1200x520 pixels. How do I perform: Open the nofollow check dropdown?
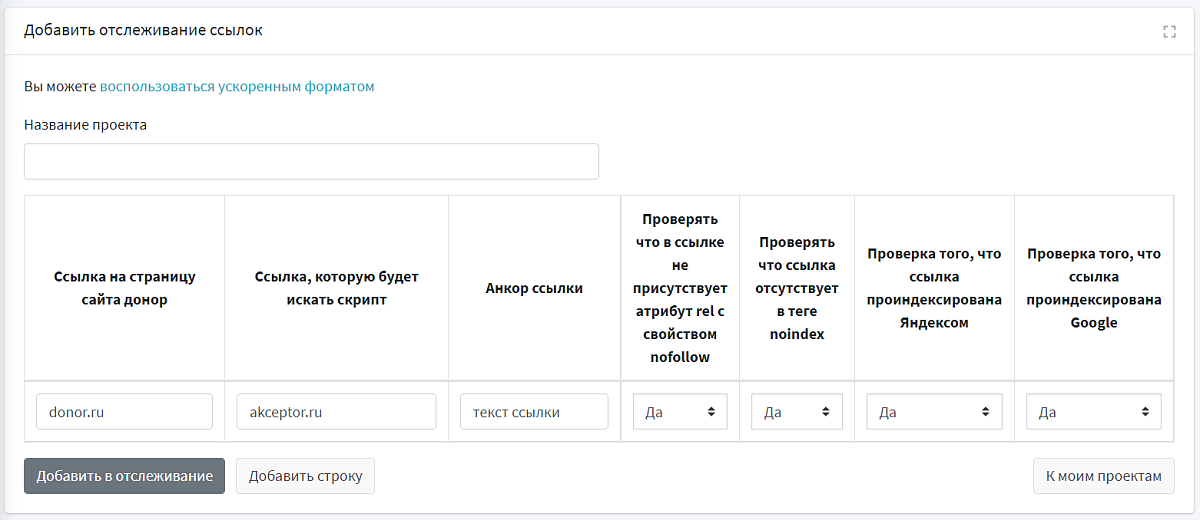tap(680, 412)
